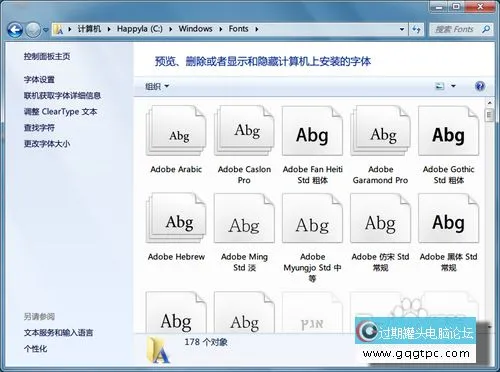
Task: Open help with the blue question icon
Action: pyautogui.click(x=479, y=86)
